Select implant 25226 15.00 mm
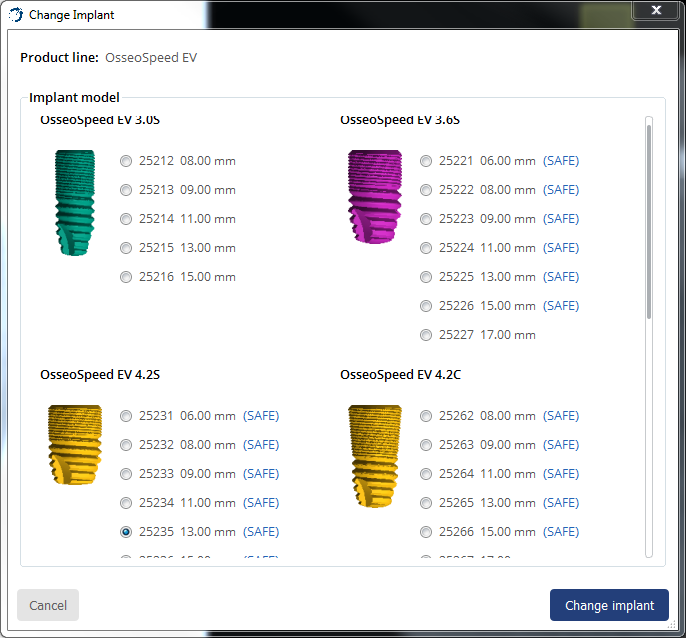686x638 pixels. point(426,306)
